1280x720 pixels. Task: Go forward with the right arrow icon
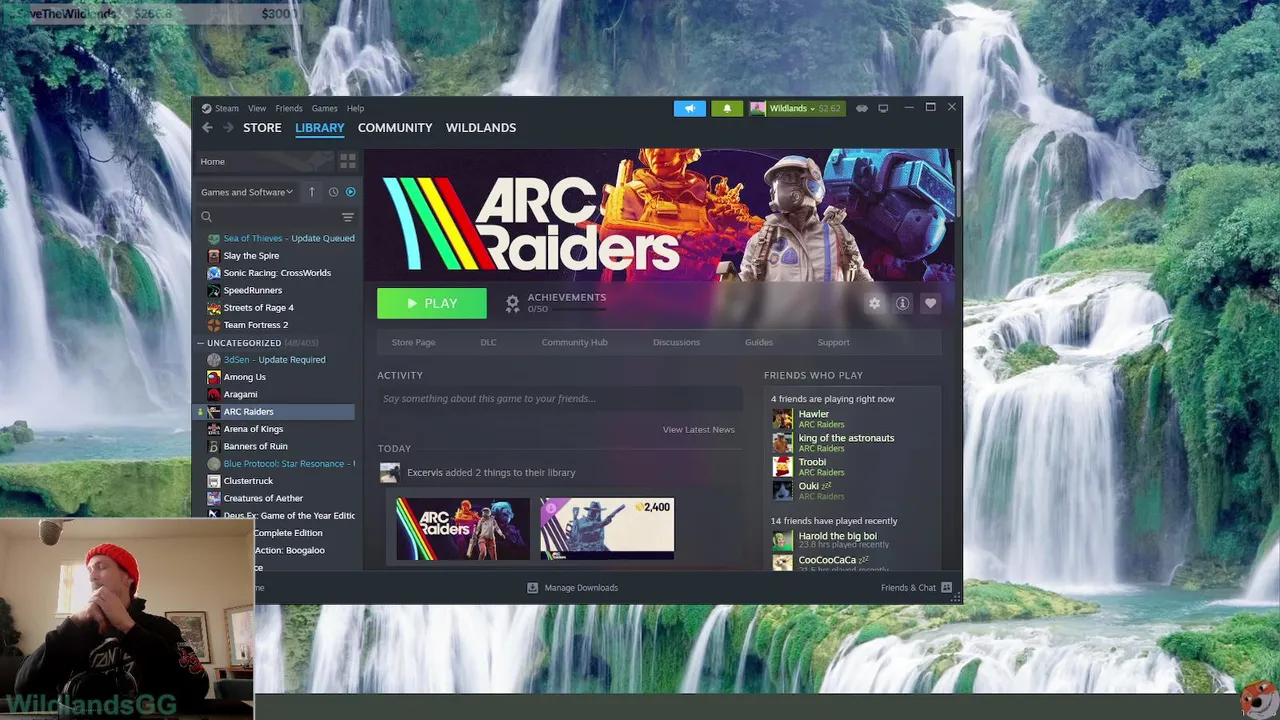click(228, 128)
